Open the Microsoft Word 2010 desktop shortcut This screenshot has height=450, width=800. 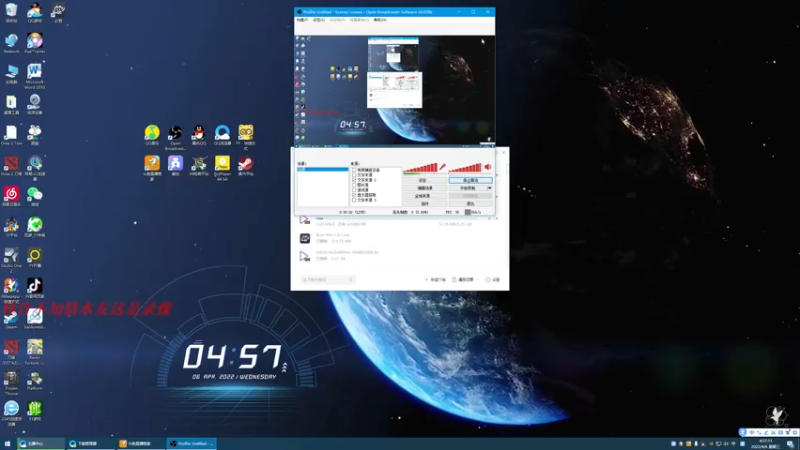[35, 77]
